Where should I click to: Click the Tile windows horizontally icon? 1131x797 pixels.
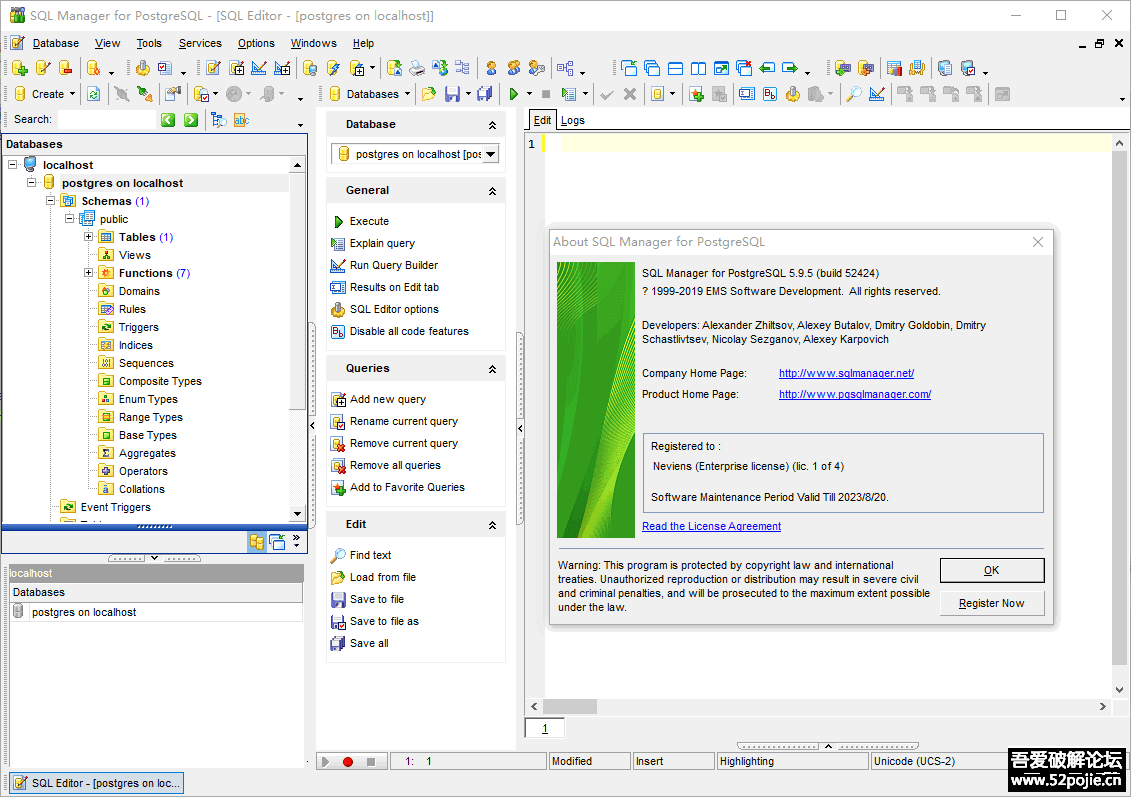[675, 69]
